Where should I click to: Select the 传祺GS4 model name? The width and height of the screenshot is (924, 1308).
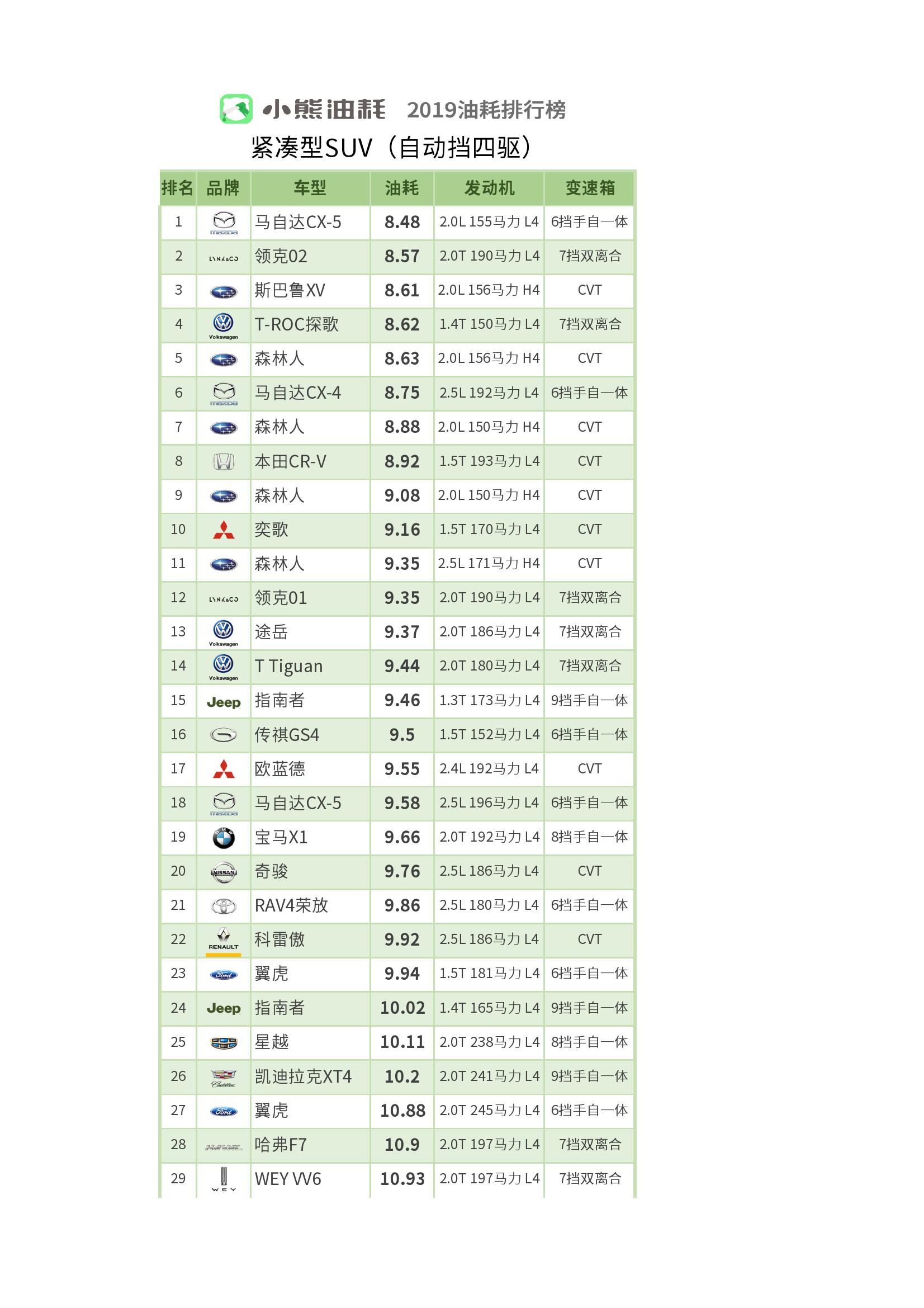286,735
